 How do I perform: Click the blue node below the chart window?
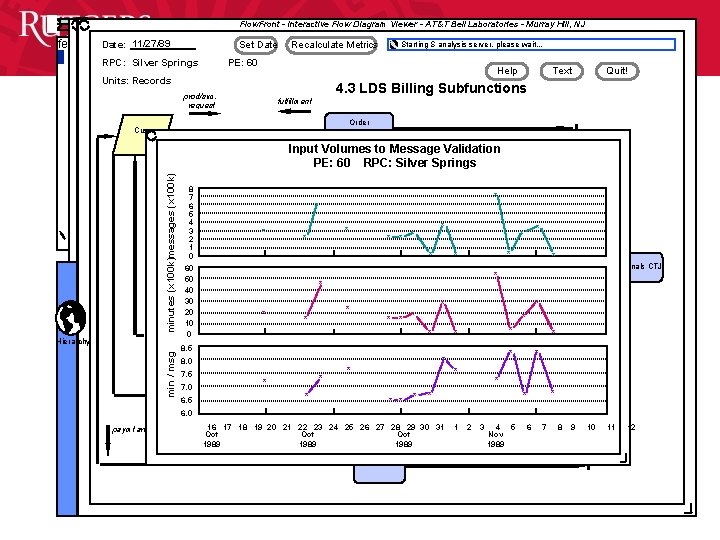tap(379, 474)
